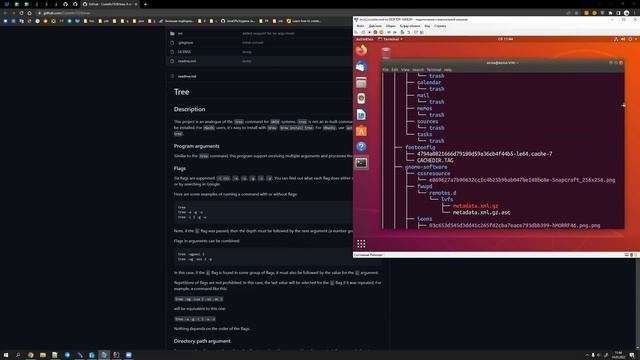Open the terminal Help menu
Viewport: 640px width, 360px height.
click(448, 70)
